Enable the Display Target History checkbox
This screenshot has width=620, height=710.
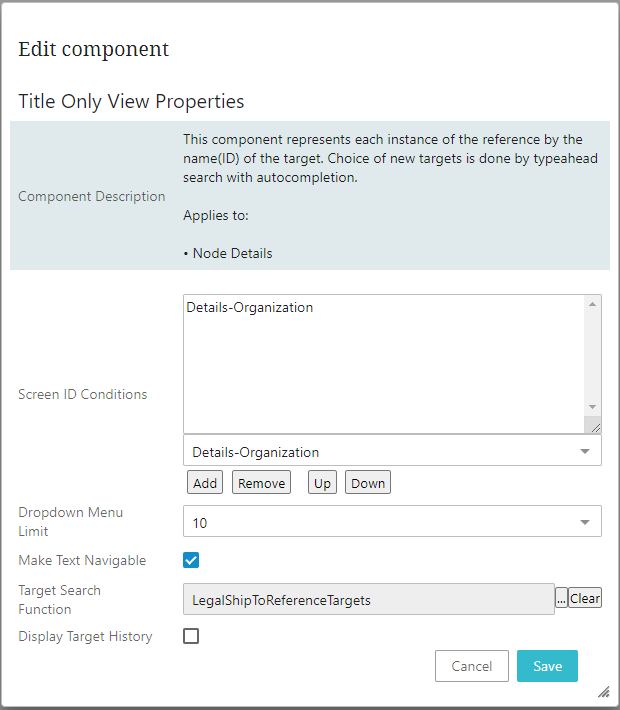[x=191, y=636]
